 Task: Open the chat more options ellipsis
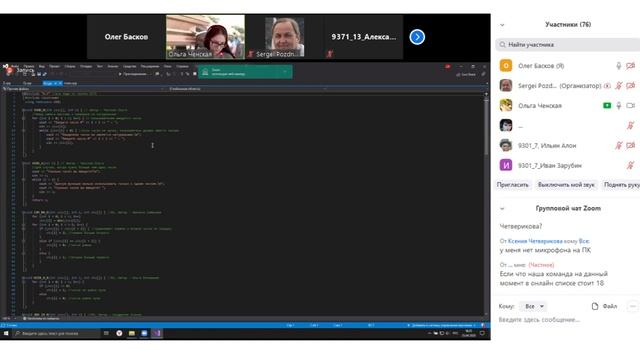coord(633,307)
